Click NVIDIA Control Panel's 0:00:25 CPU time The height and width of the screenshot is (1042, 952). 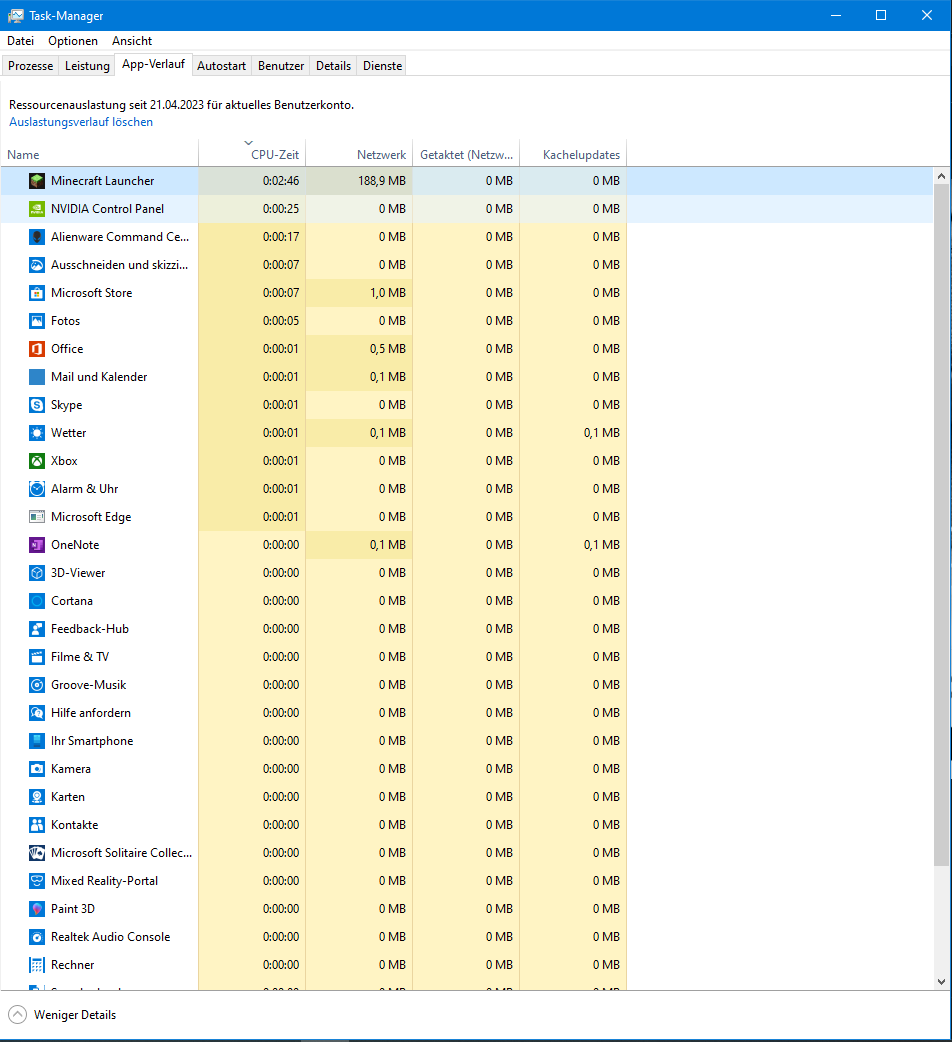click(x=281, y=209)
